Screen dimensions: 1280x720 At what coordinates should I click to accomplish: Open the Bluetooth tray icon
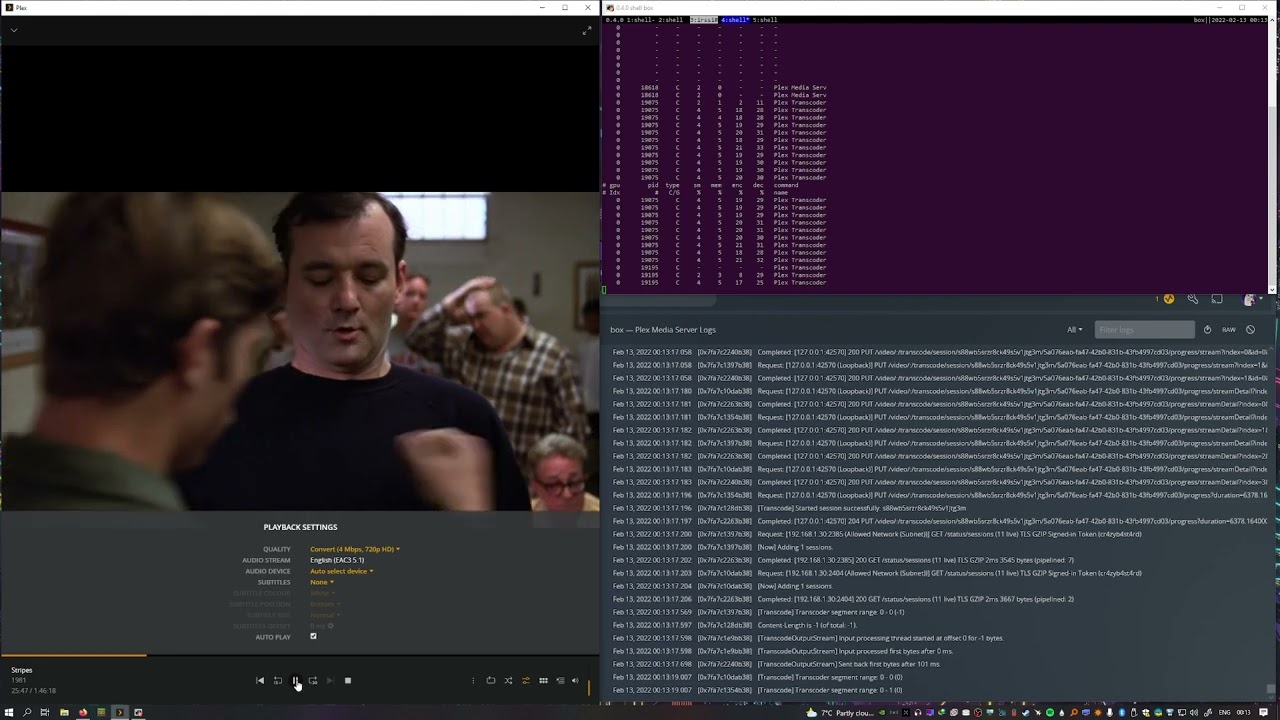click(1121, 712)
